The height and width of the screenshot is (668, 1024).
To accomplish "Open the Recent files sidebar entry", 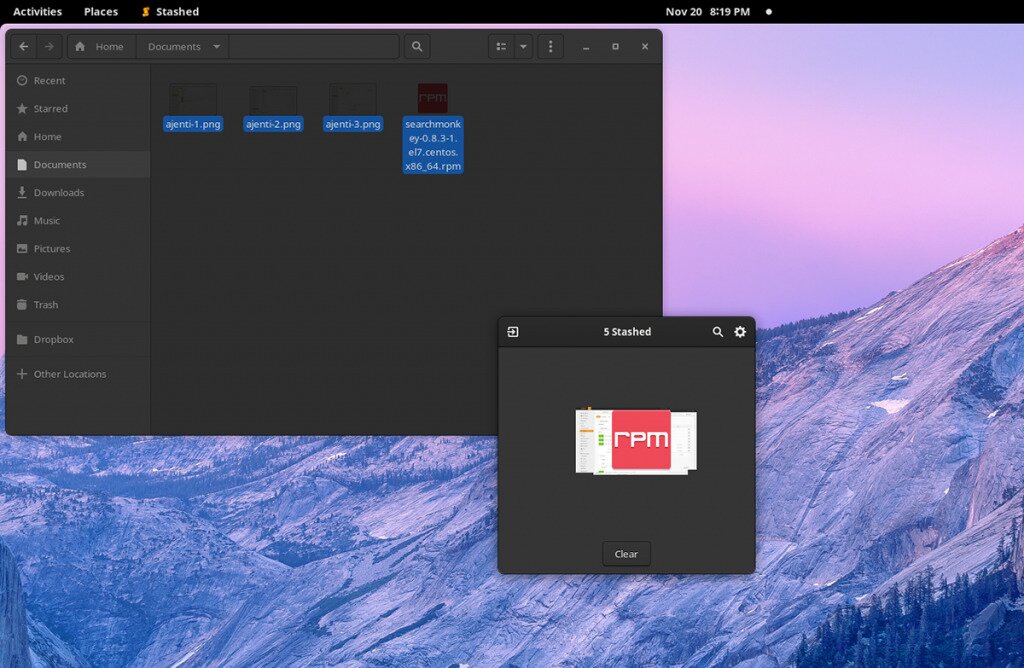I will (50, 80).
